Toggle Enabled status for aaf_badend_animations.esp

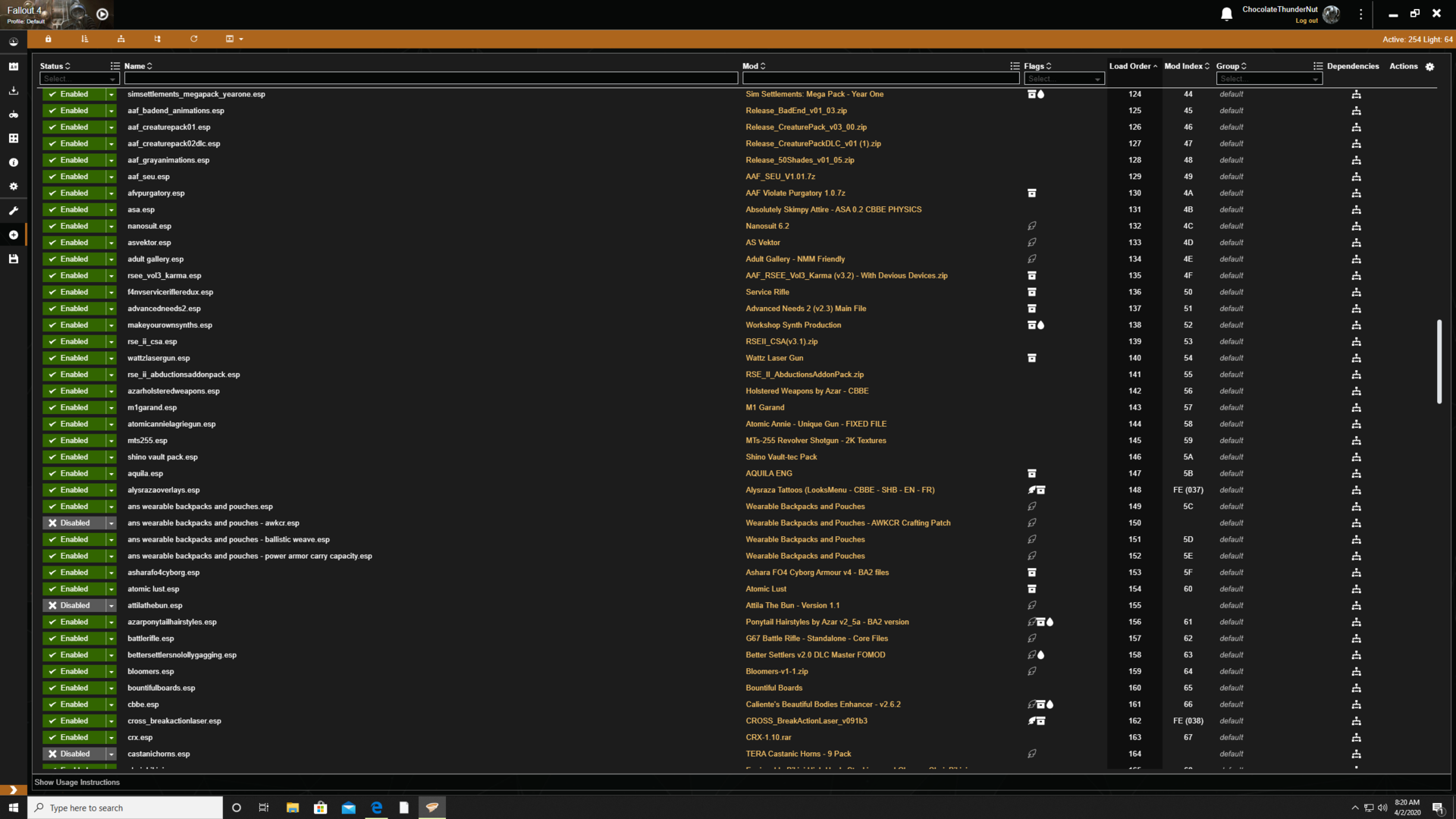[74, 111]
